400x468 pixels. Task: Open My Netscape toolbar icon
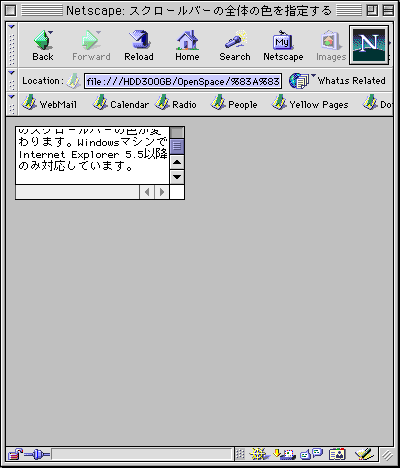(x=283, y=45)
